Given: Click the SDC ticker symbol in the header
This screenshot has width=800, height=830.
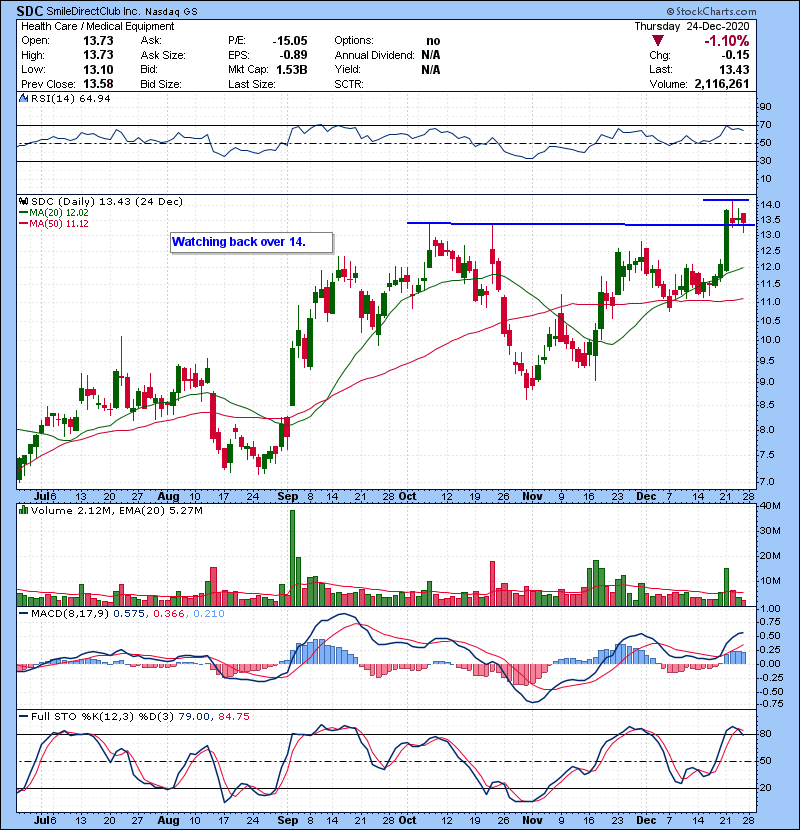Looking at the screenshot, I should click(x=30, y=11).
